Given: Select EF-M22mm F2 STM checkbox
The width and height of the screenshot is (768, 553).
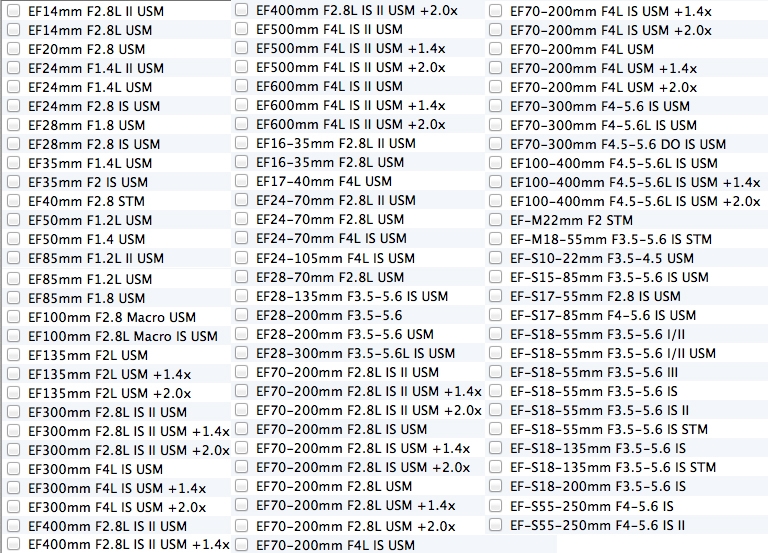Looking at the screenshot, I should 496,220.
